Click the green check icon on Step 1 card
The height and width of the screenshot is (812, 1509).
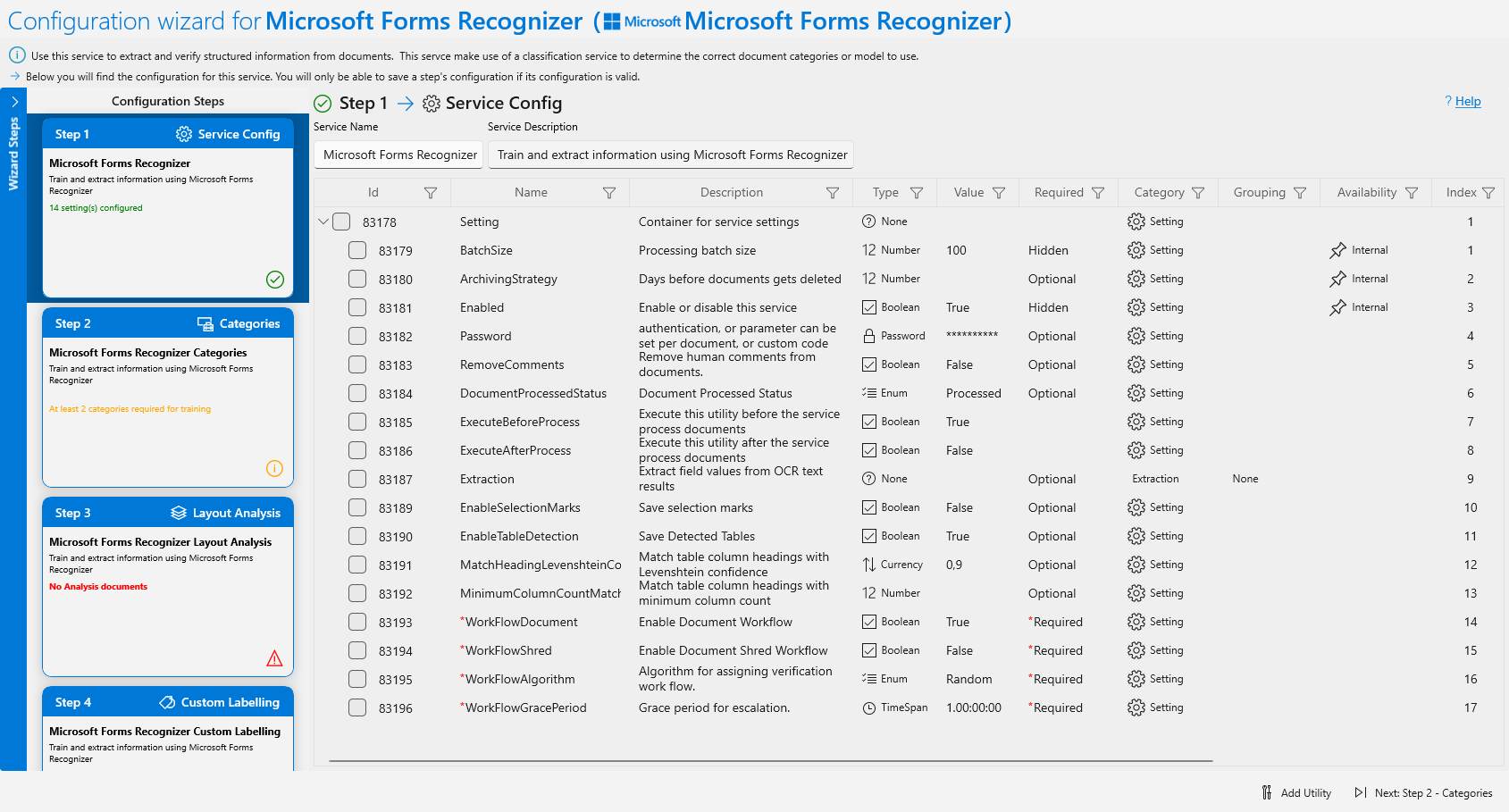(x=275, y=280)
